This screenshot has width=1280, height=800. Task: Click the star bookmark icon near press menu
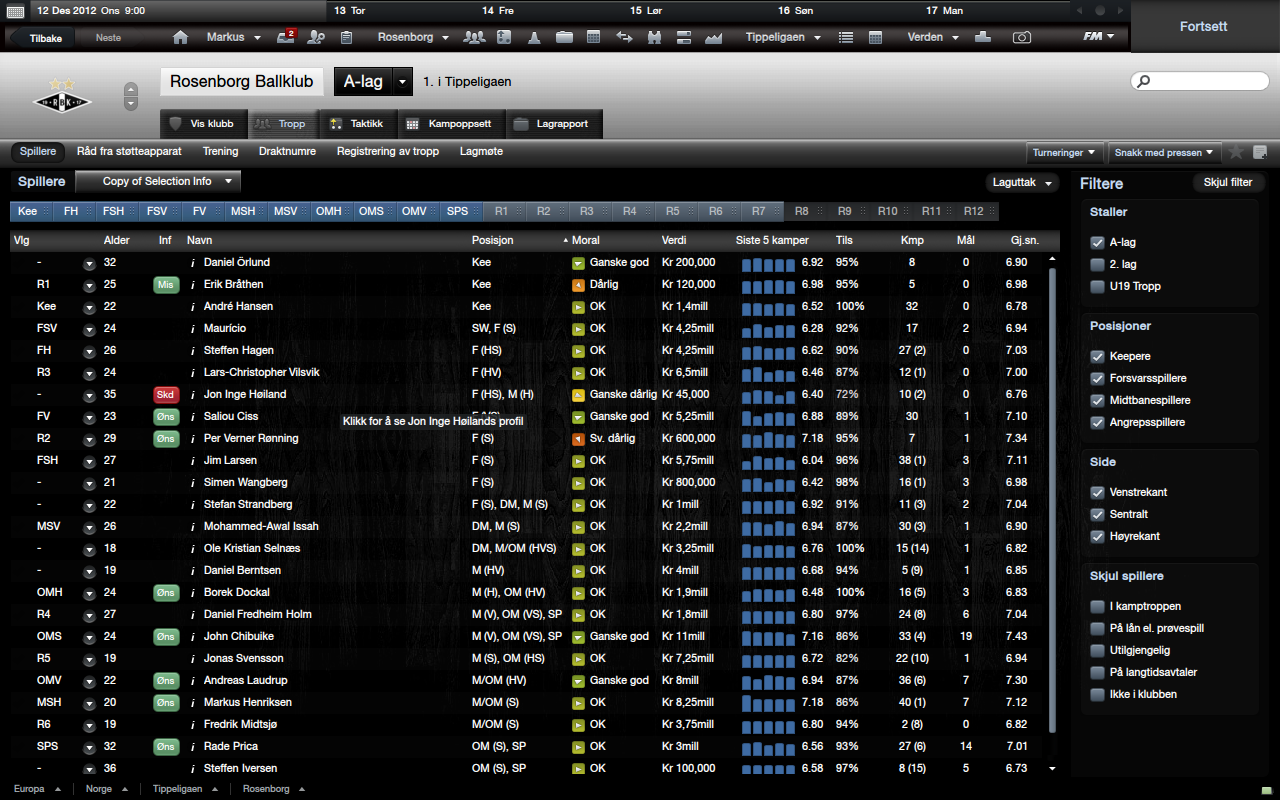pos(1236,152)
